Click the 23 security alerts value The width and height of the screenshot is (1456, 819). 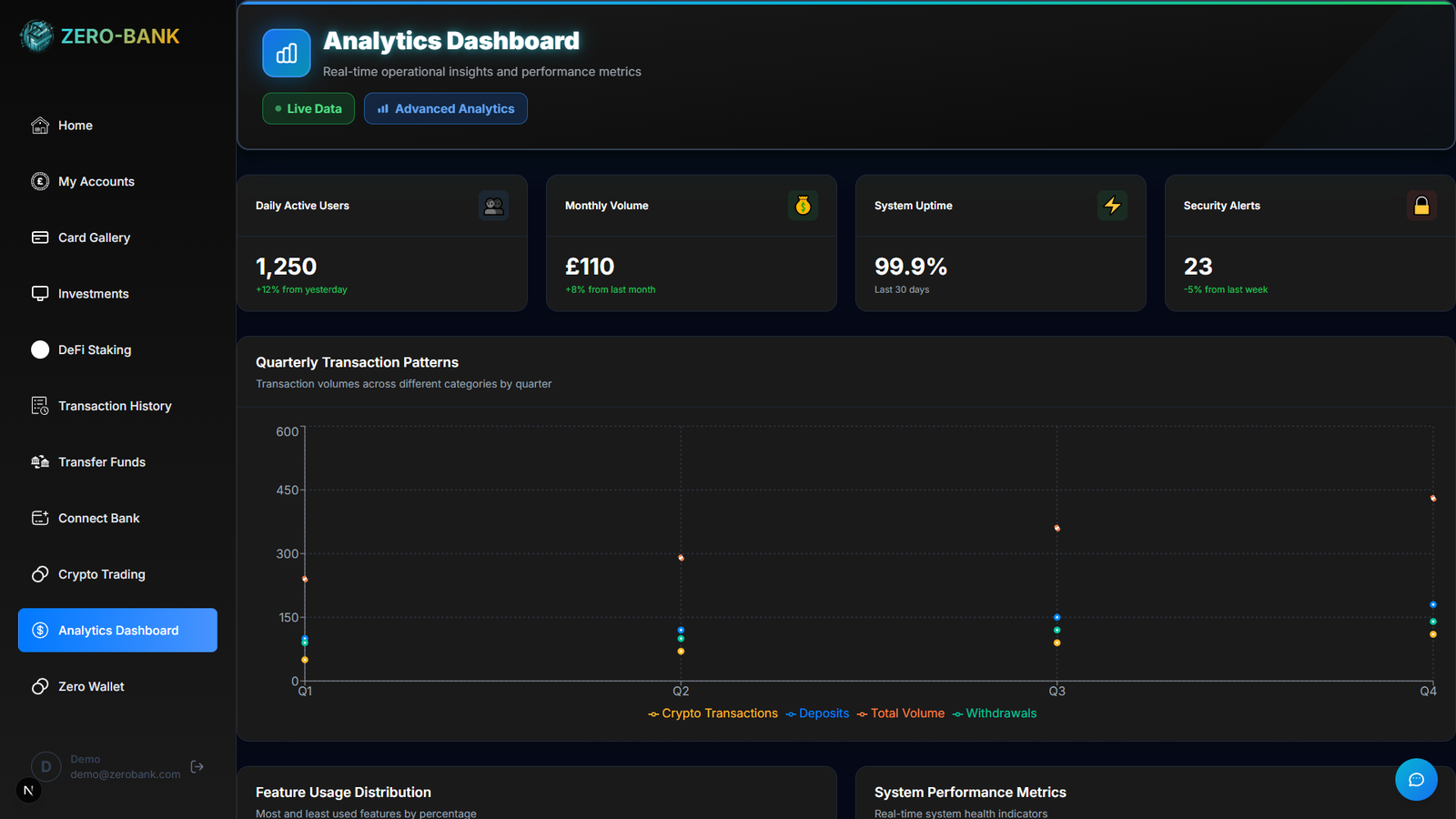(x=1198, y=267)
